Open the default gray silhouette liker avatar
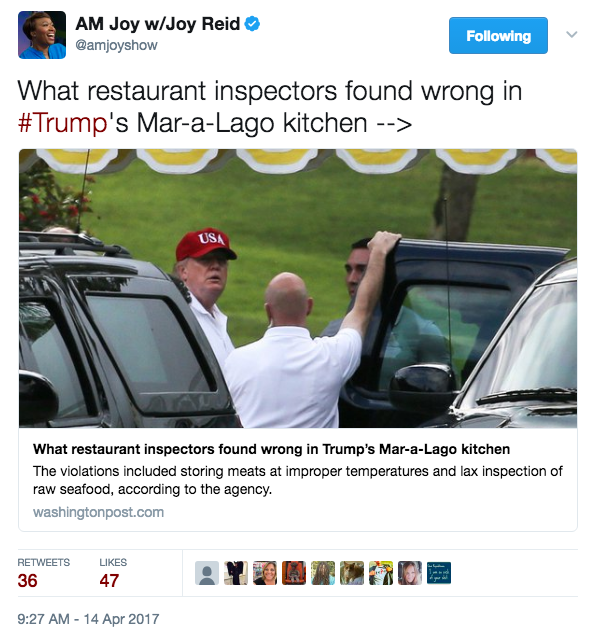This screenshot has width=601, height=639. coord(207,573)
